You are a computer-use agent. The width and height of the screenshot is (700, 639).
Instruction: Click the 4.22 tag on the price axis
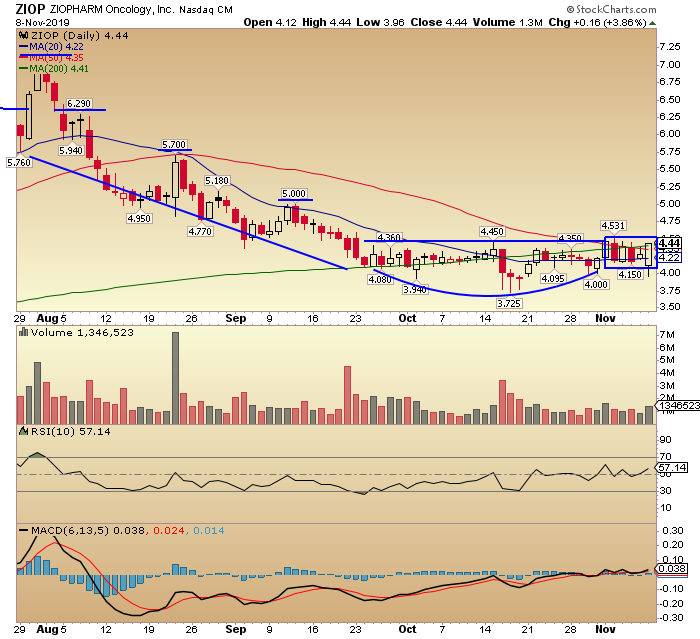[669, 258]
